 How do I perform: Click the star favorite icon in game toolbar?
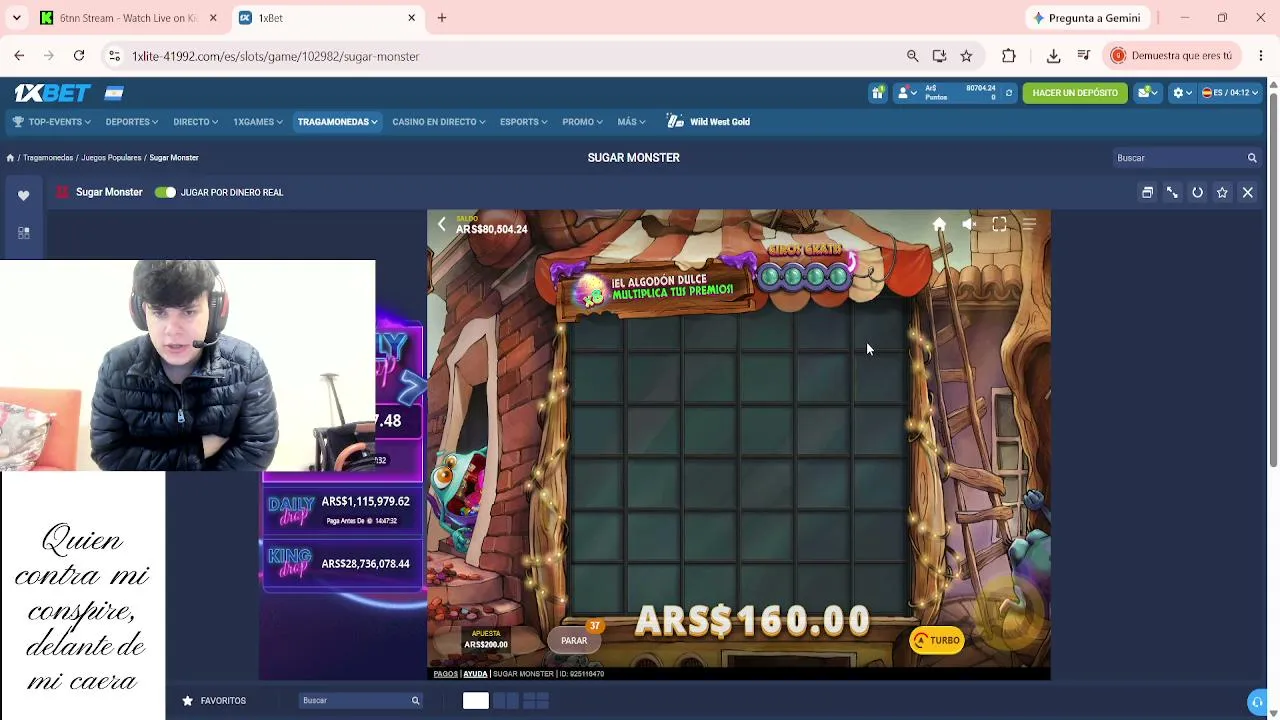coord(1222,192)
